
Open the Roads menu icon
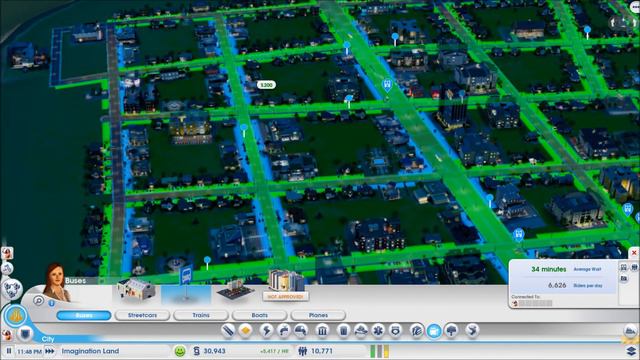pyautogui.click(x=228, y=330)
